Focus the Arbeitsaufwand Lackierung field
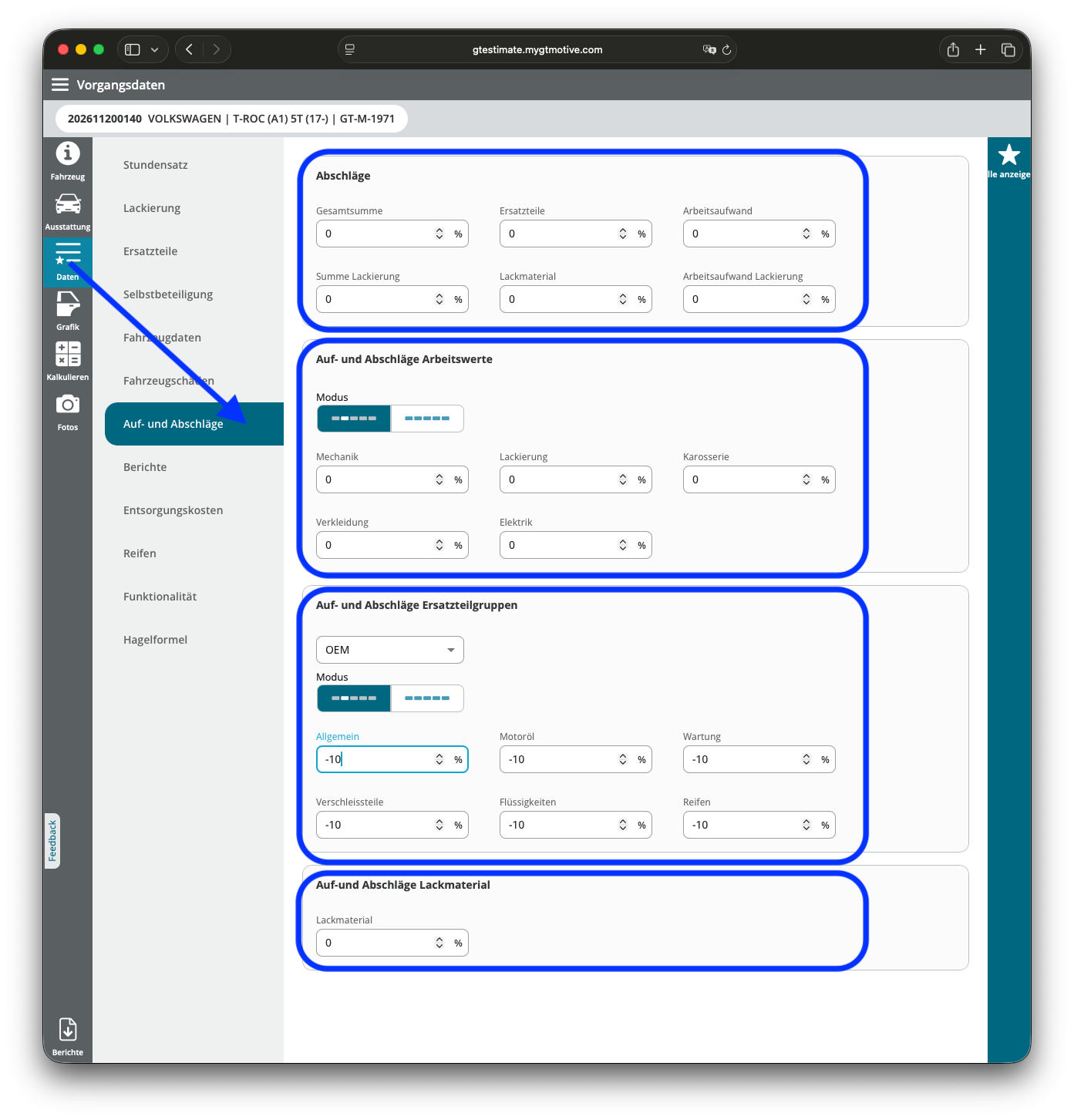The width and height of the screenshot is (1074, 1120). click(759, 299)
